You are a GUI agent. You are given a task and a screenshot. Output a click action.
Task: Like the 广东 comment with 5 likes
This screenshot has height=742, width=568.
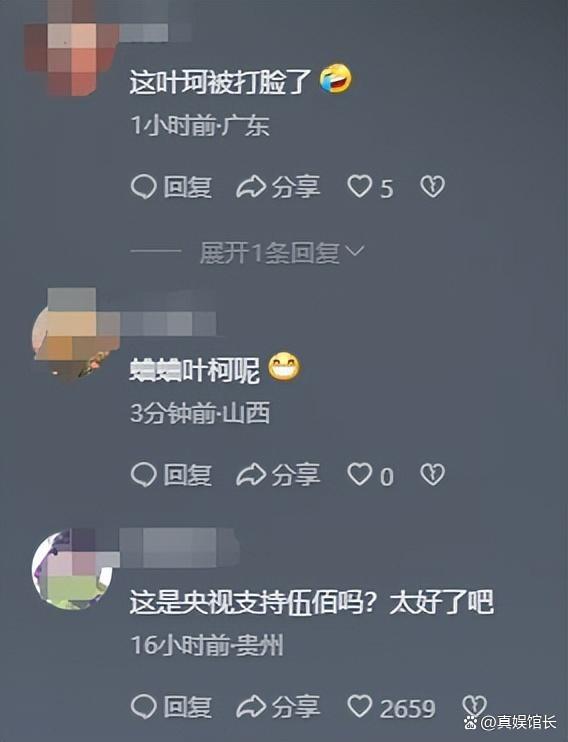pyautogui.click(x=360, y=187)
